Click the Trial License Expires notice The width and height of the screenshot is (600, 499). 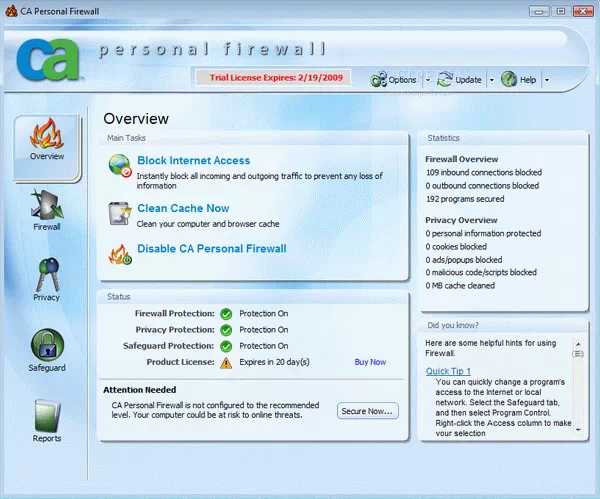coord(273,78)
